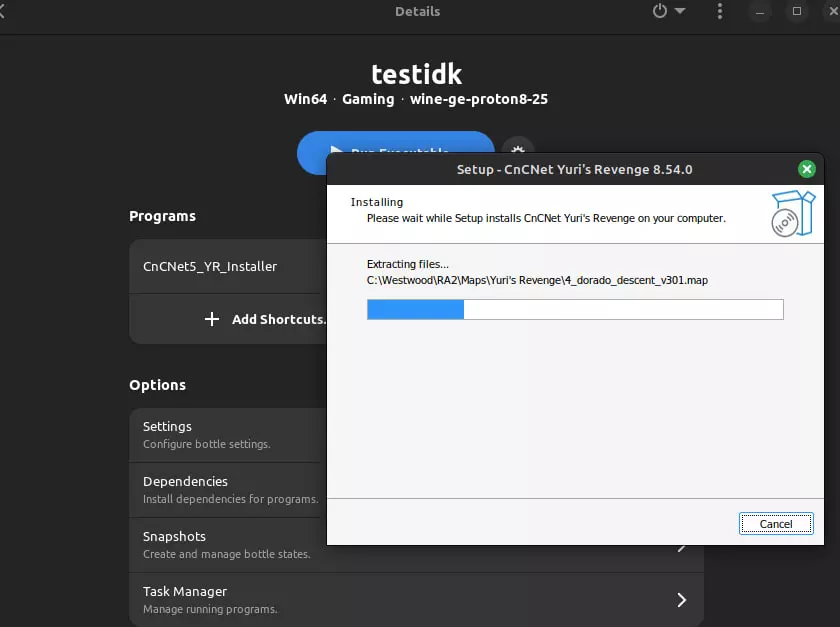Click the Details window title
The height and width of the screenshot is (627, 840).
(417, 11)
